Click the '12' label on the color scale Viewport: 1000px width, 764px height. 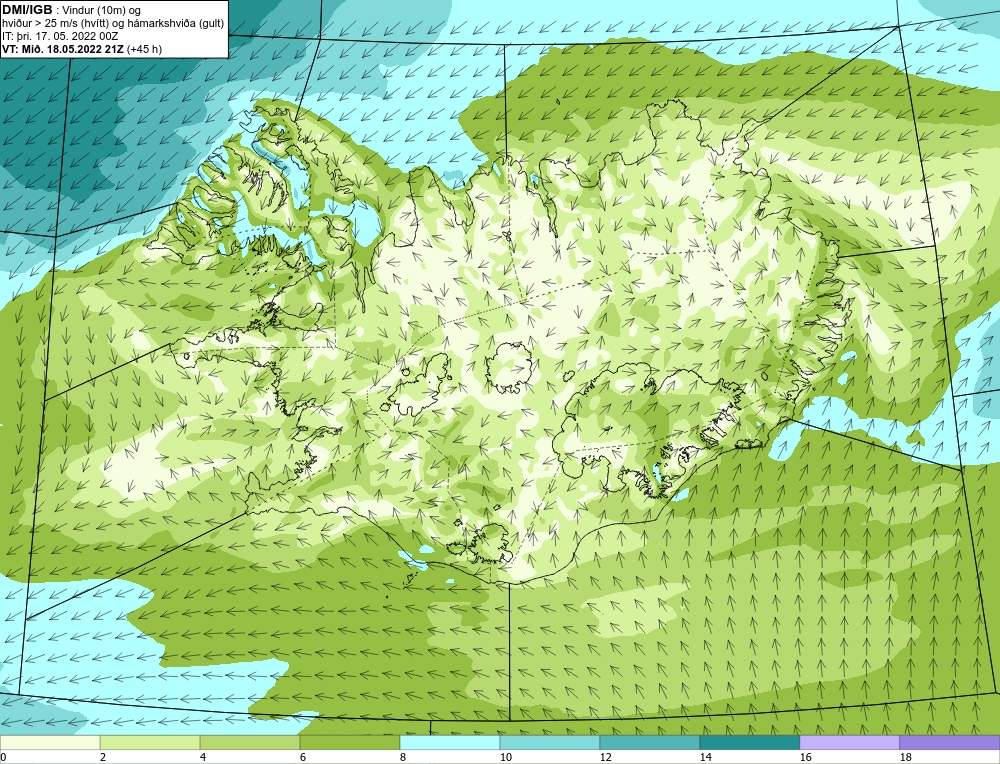606,757
